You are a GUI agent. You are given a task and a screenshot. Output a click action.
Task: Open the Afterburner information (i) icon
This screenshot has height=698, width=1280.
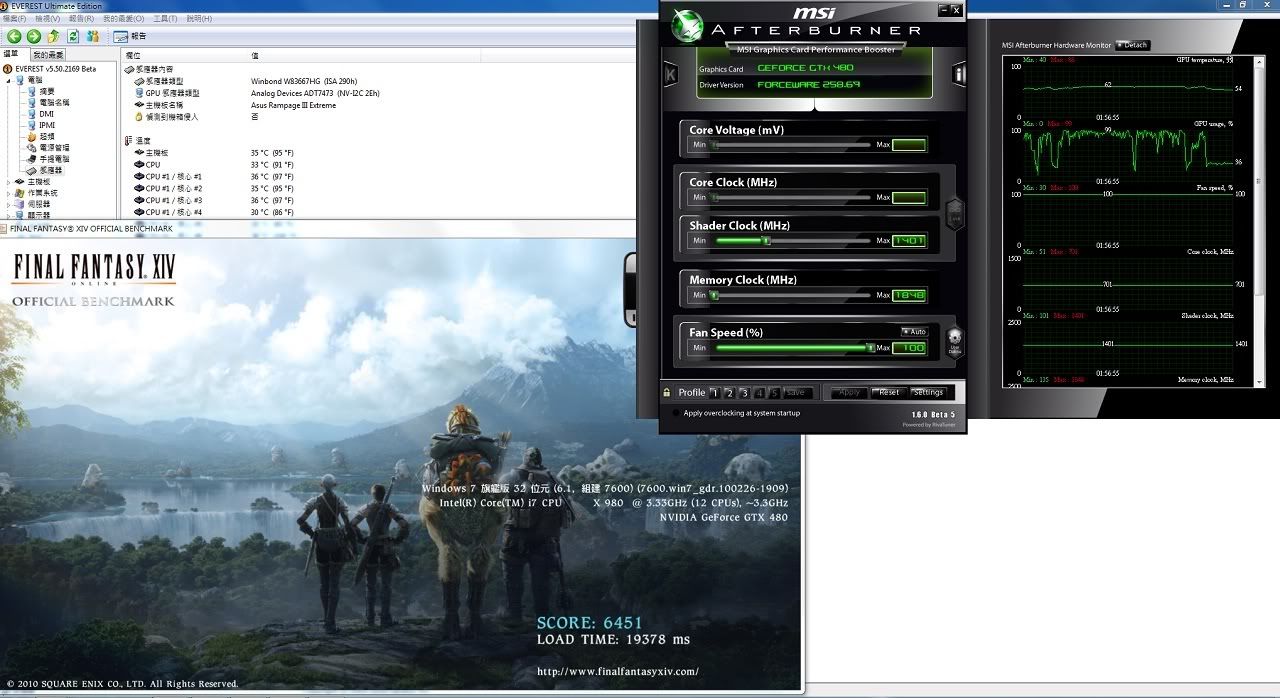tap(959, 73)
